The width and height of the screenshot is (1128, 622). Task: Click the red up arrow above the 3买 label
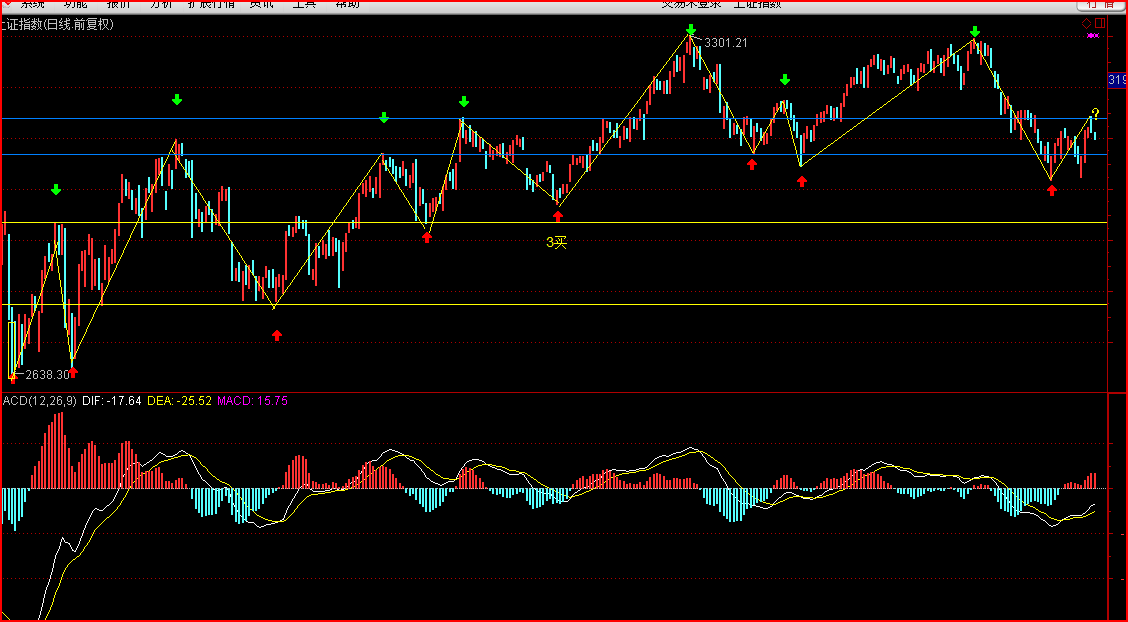coord(558,215)
